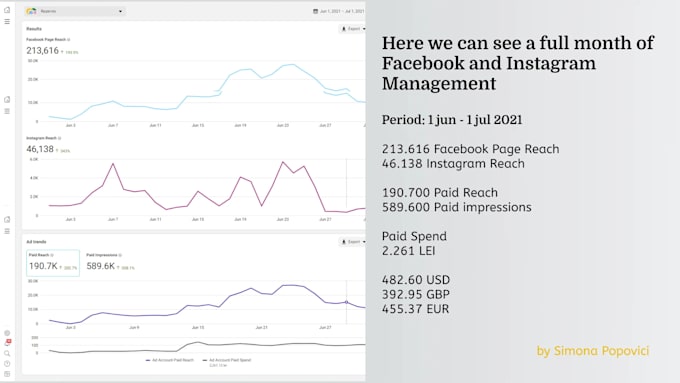
Task: Click the highlighted data point on Paid Reach line
Action: click(x=346, y=302)
